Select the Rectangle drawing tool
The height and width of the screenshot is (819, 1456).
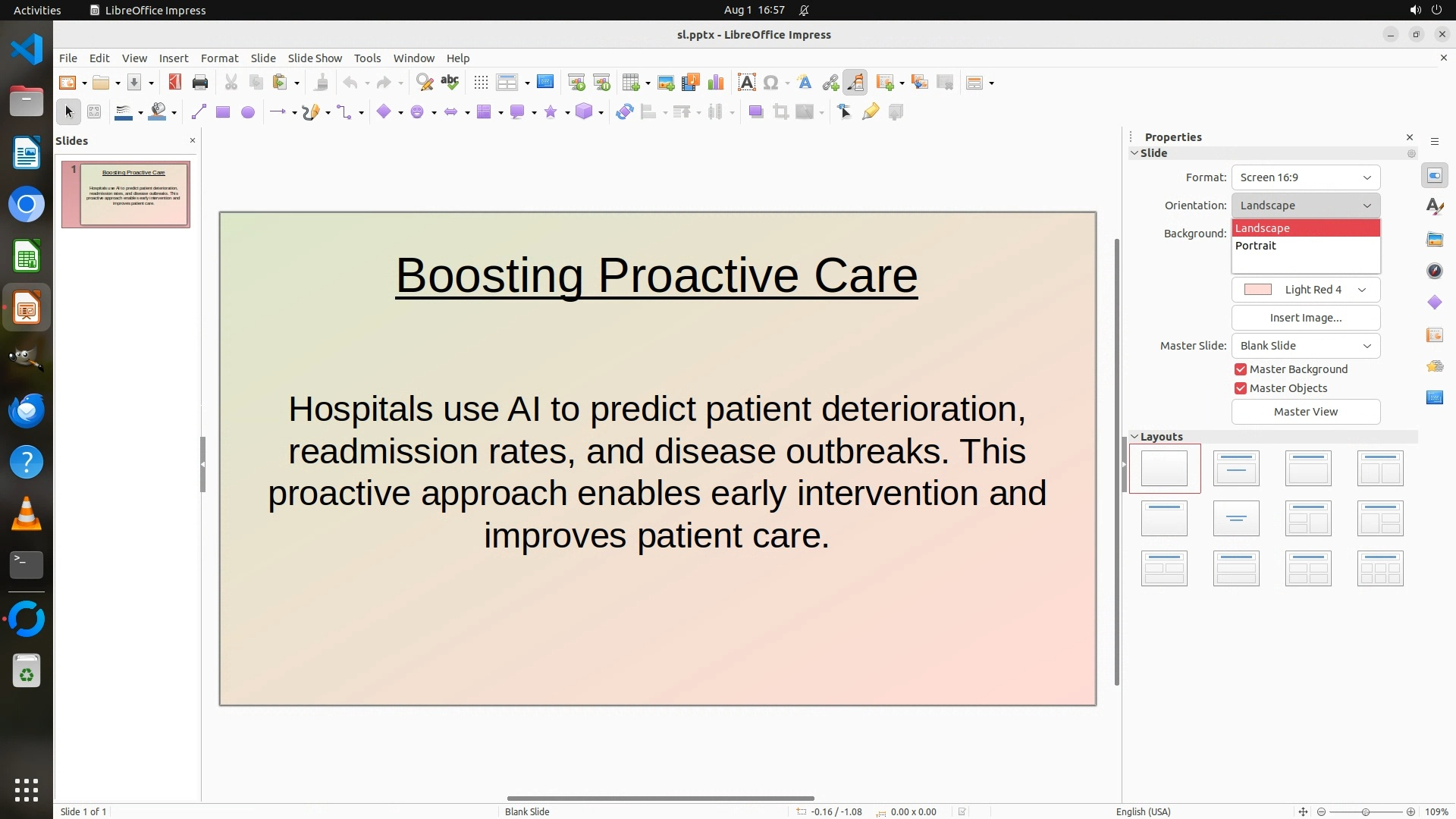pyautogui.click(x=222, y=112)
